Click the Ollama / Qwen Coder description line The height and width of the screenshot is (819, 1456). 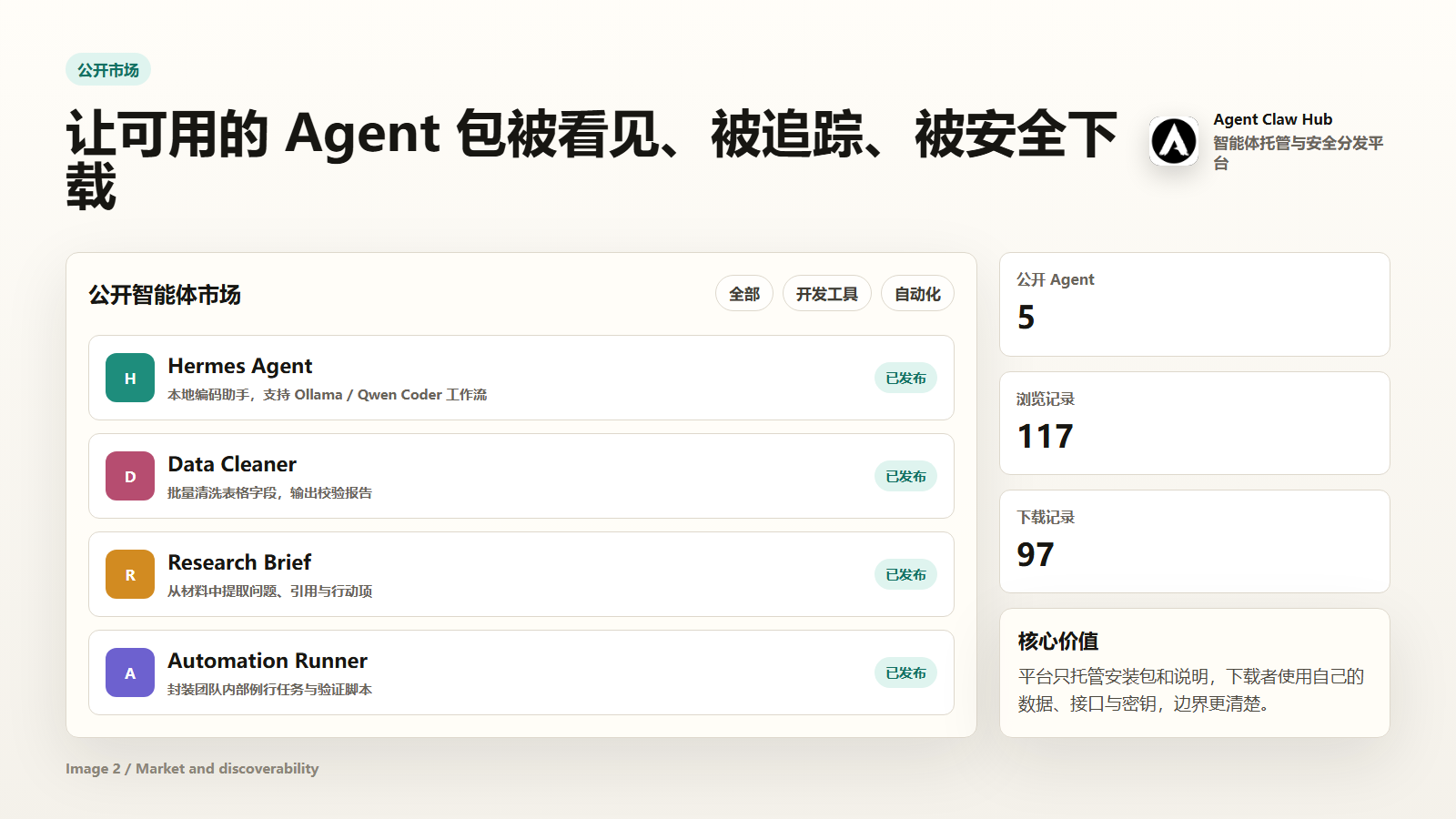pos(328,395)
